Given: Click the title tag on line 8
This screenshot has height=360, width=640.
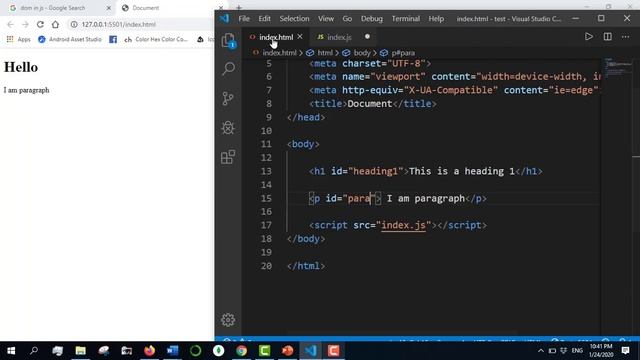Looking at the screenshot, I should [373, 104].
